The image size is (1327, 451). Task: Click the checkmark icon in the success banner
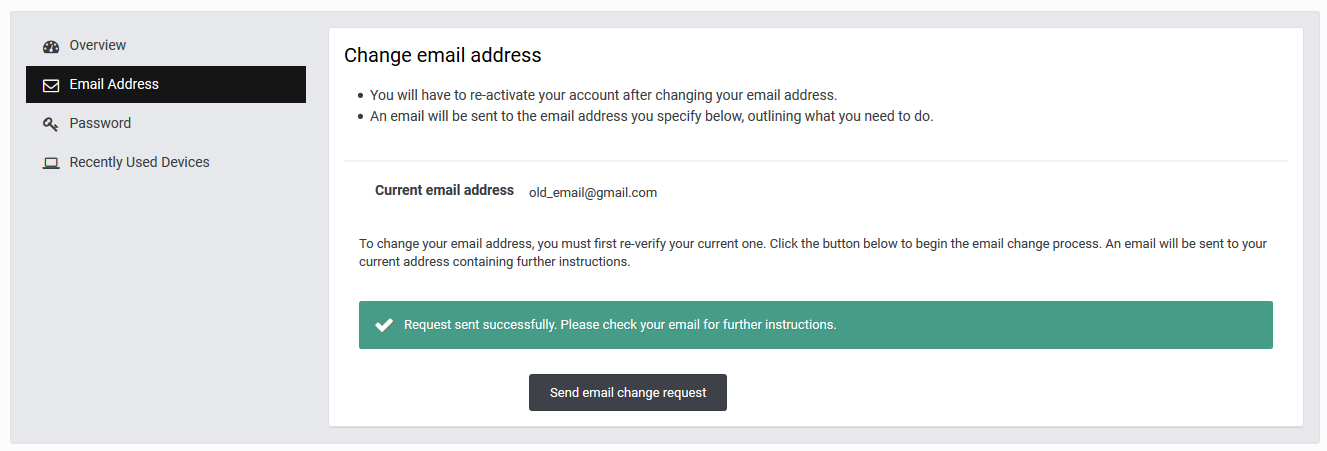(383, 325)
